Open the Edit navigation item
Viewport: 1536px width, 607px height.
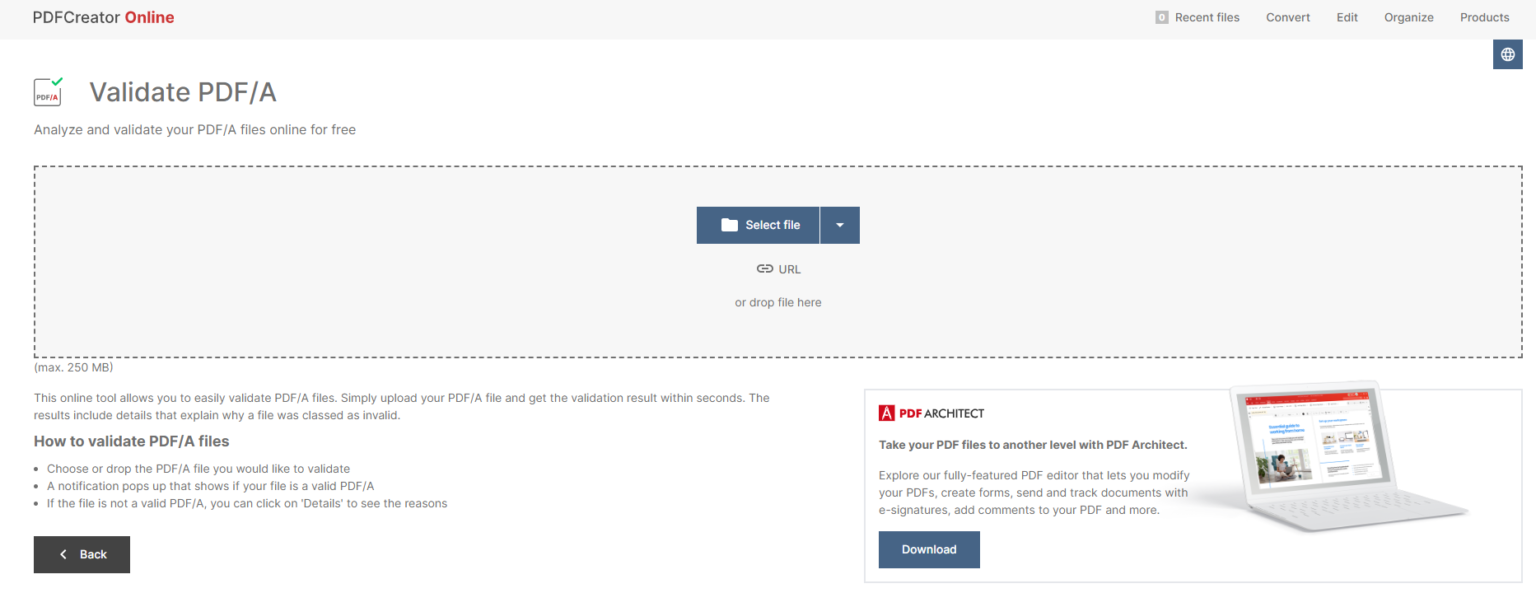click(1347, 17)
